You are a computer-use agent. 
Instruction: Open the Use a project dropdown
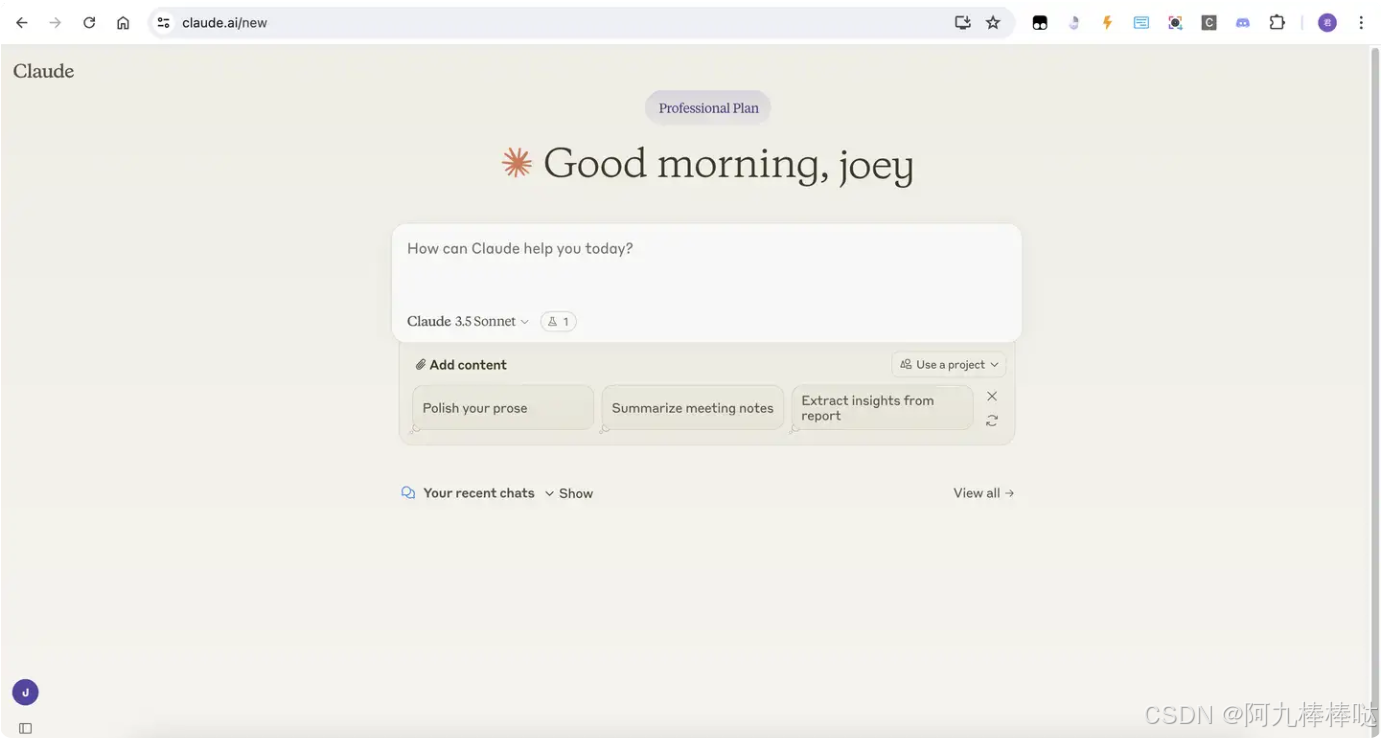coord(948,365)
